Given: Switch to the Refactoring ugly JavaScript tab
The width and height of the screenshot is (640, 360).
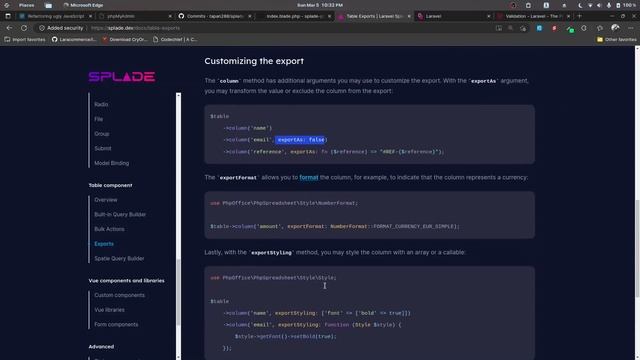Looking at the screenshot, I should (56, 16).
